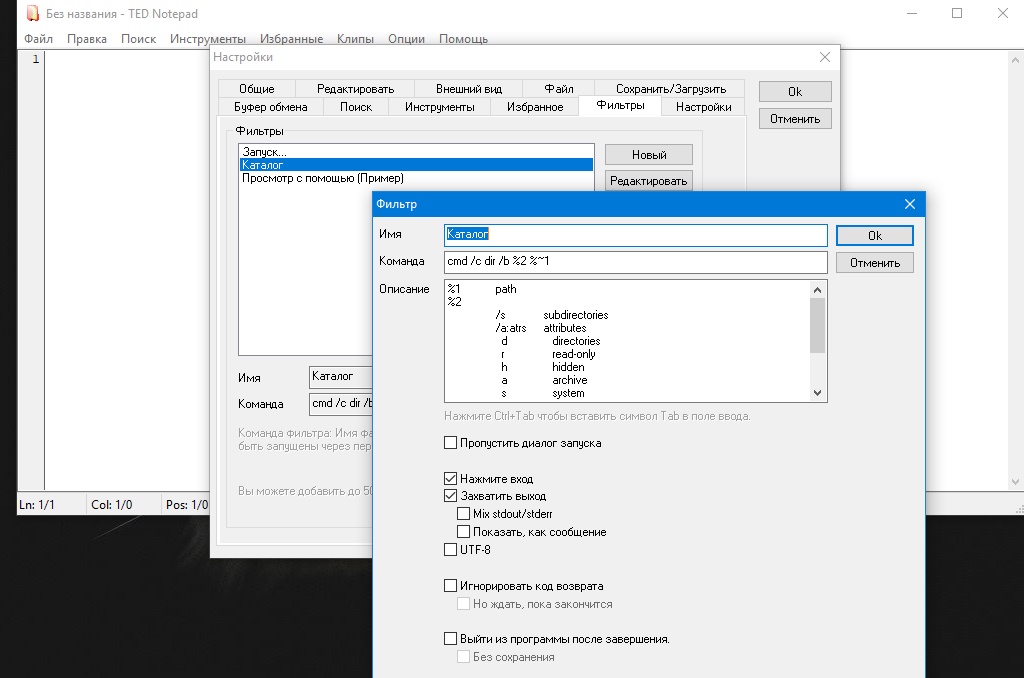
Task: Click the Редактировать filter button
Action: (648, 181)
